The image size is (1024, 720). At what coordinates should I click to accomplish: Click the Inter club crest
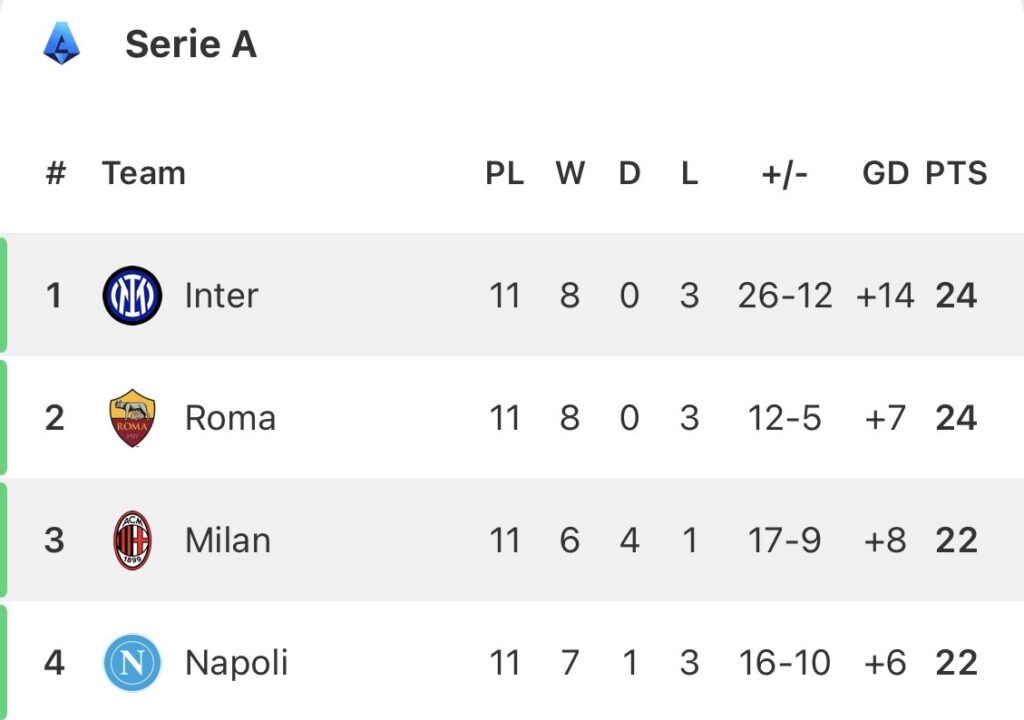[x=132, y=296]
